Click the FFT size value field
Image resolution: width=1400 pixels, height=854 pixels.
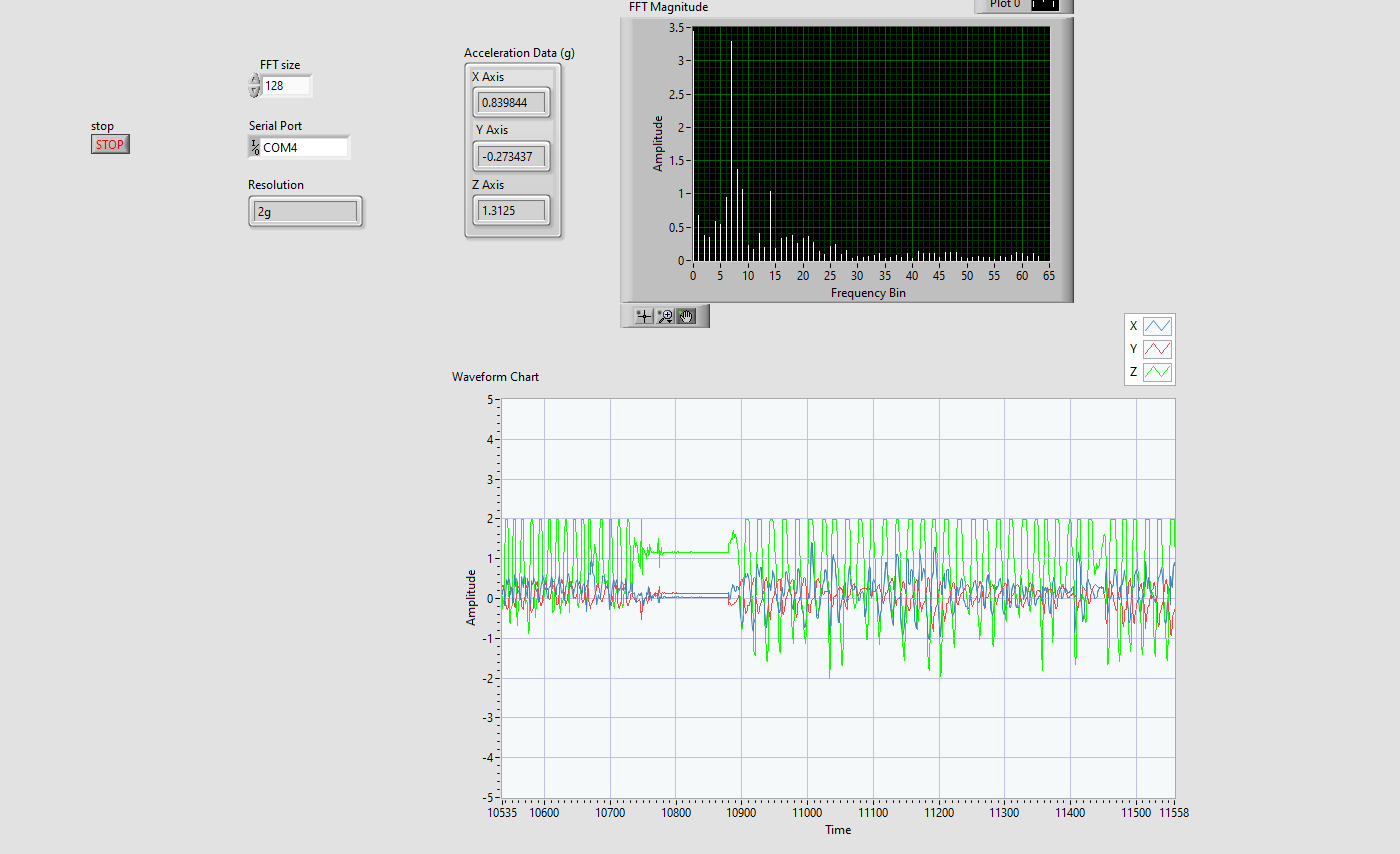283,86
